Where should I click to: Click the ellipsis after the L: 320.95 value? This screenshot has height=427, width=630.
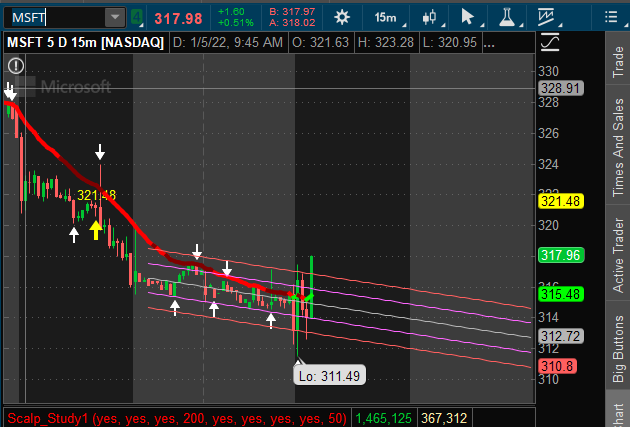click(x=489, y=43)
